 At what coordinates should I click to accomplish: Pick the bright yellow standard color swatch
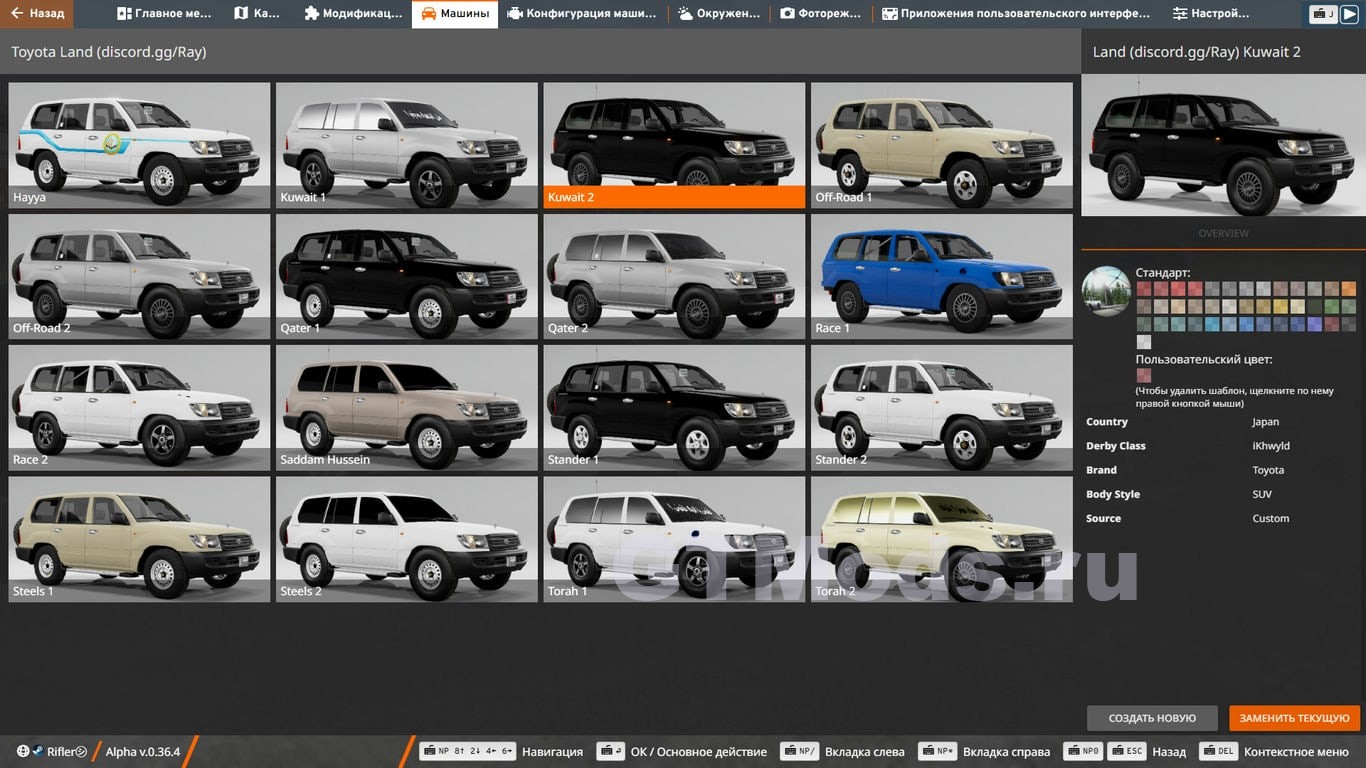point(1281,307)
